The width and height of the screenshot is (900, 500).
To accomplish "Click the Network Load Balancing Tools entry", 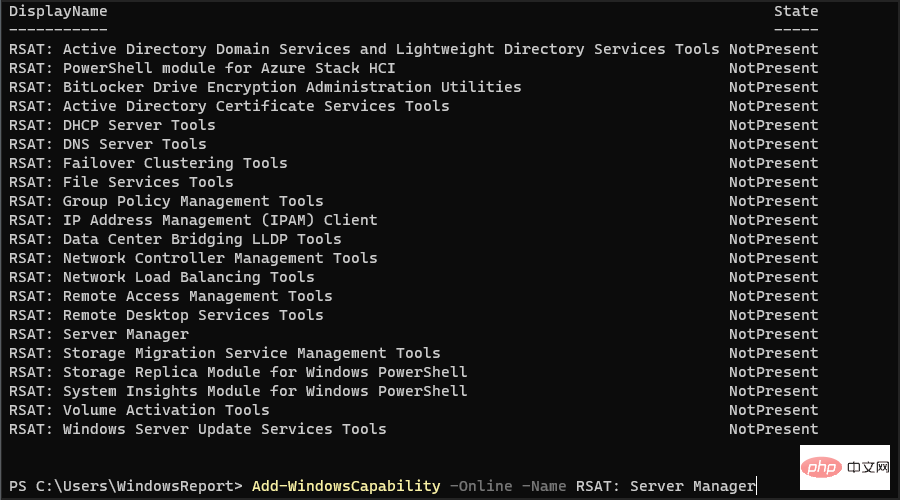I will [161, 277].
